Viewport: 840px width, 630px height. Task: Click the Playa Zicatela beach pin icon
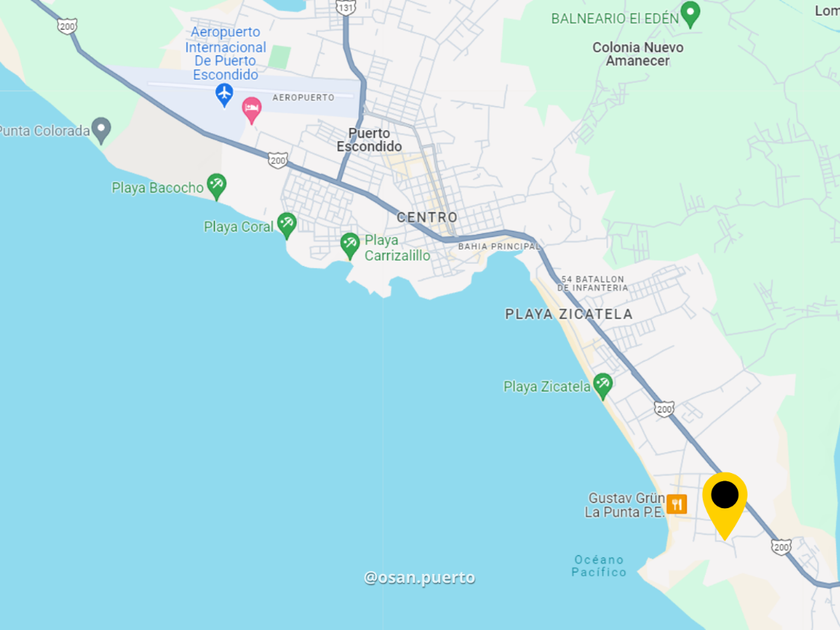tap(603, 386)
